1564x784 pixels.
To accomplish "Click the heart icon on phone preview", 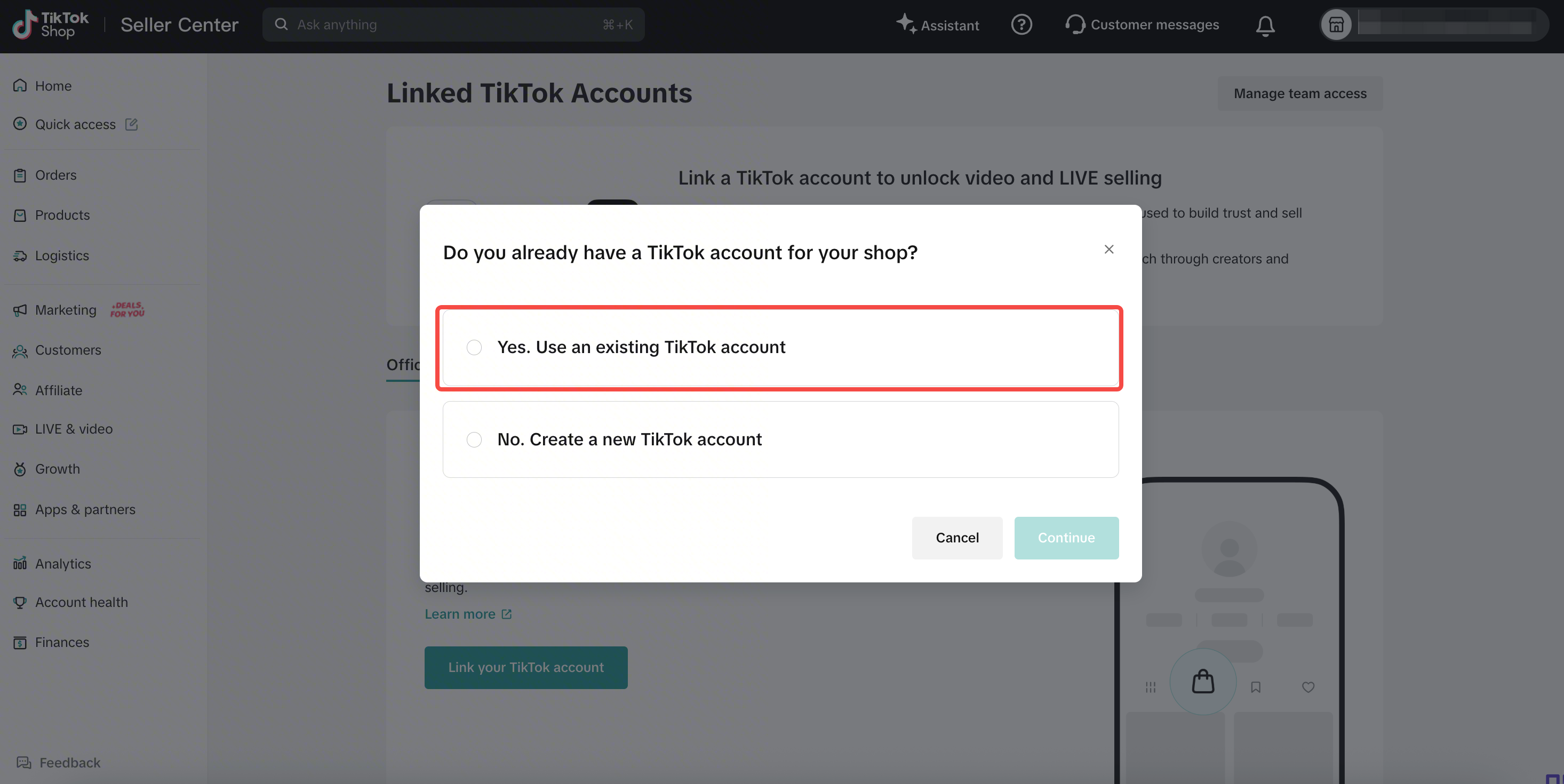I will [x=1308, y=687].
